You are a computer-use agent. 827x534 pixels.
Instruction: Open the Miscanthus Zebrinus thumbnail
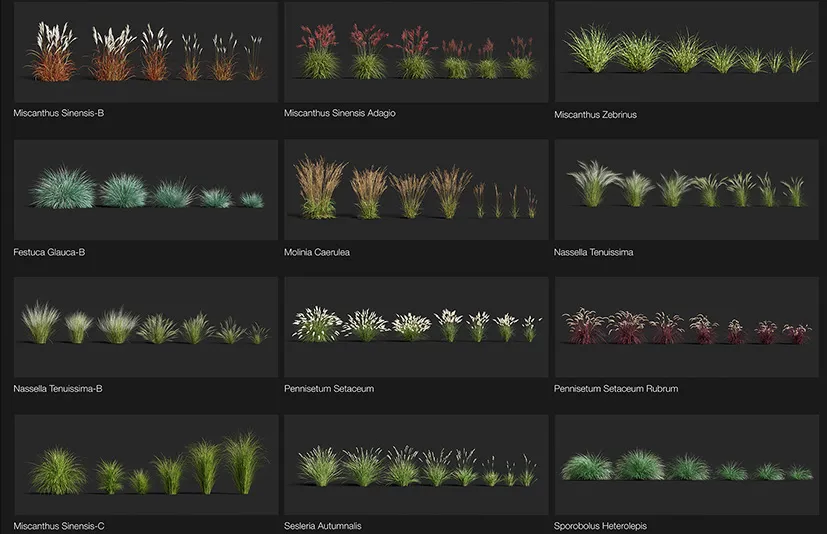687,52
